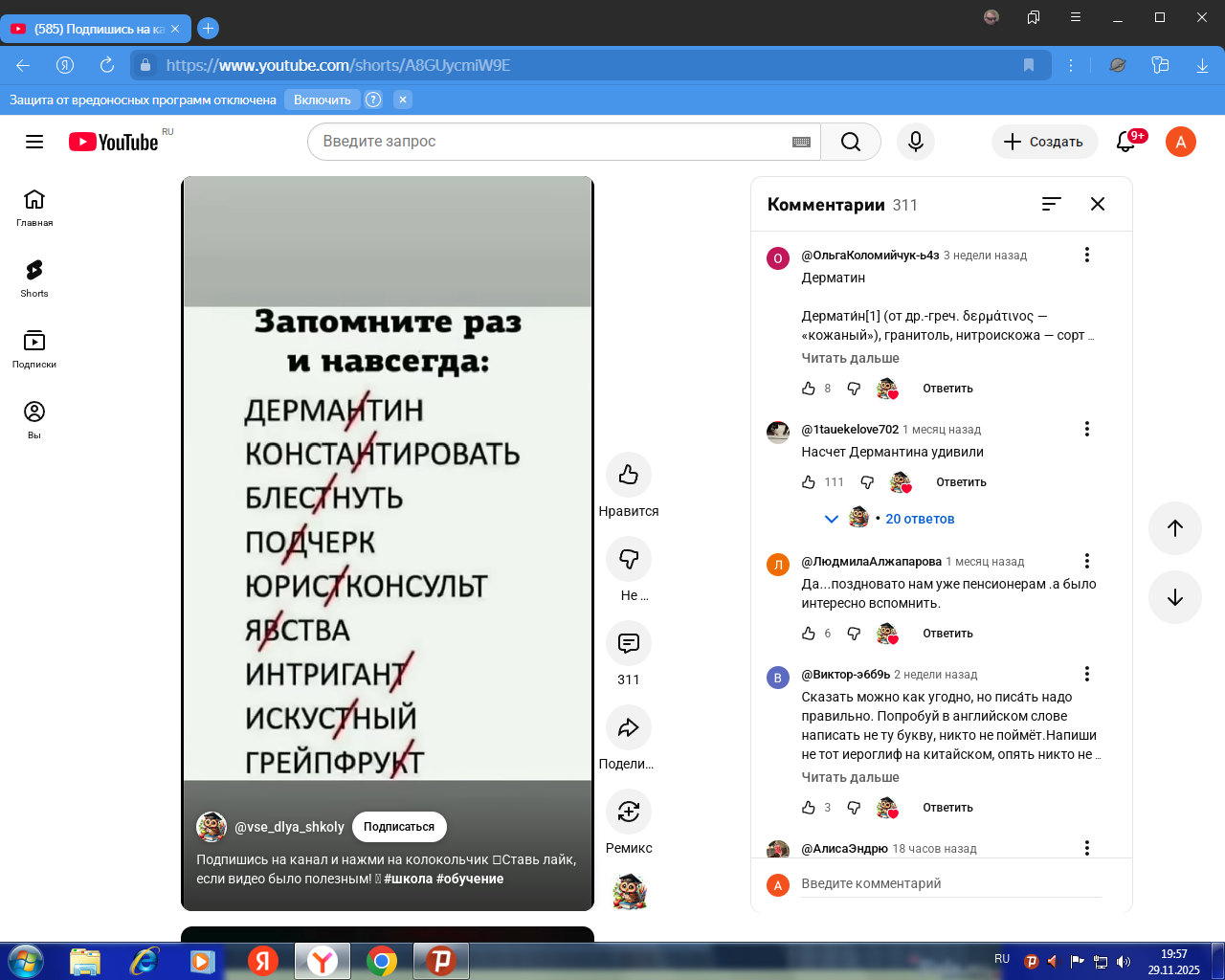Viewport: 1225px width, 980px height.
Task: Go to next short with down arrow
Action: (1175, 597)
